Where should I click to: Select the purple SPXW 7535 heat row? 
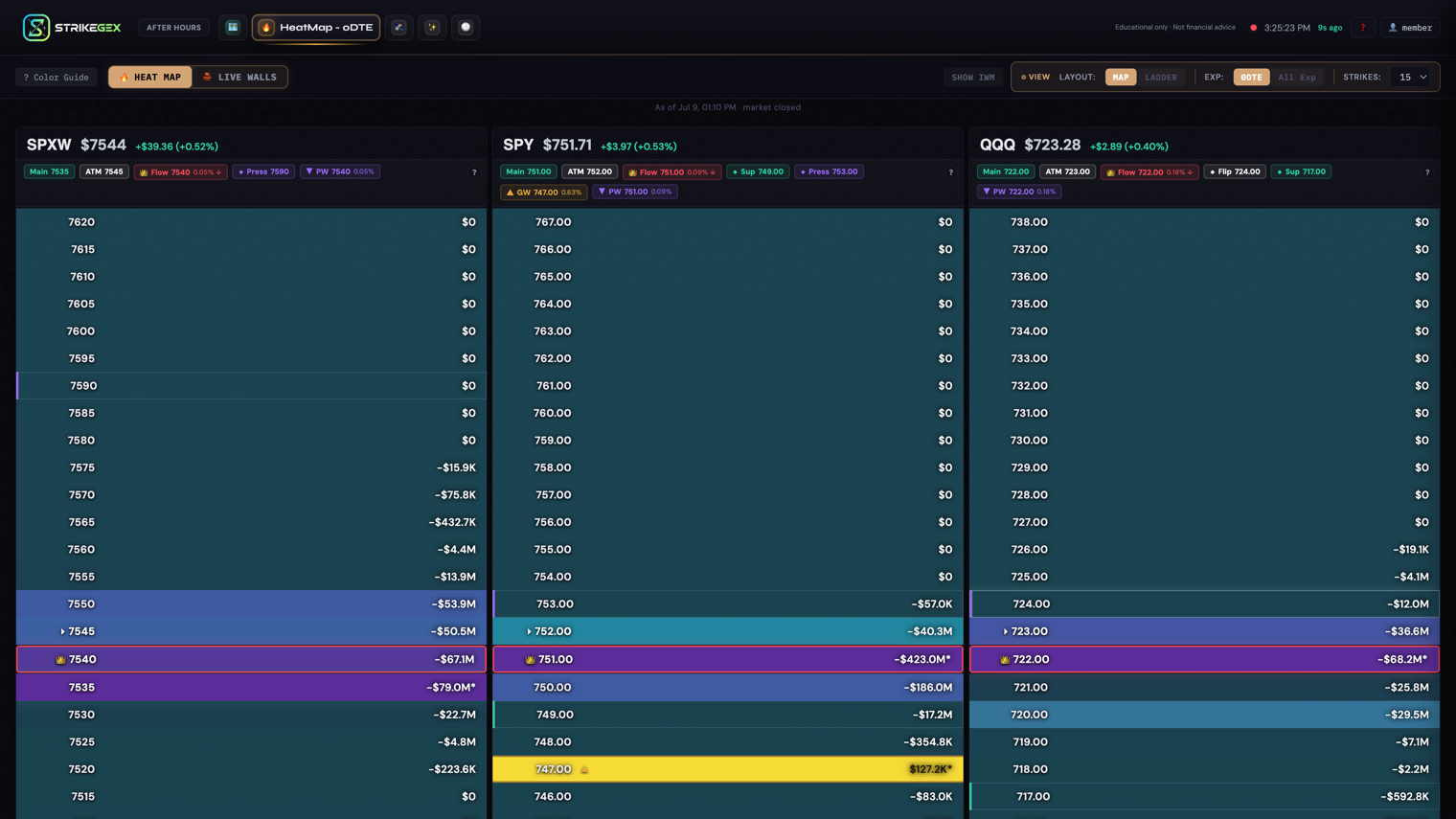tap(251, 688)
